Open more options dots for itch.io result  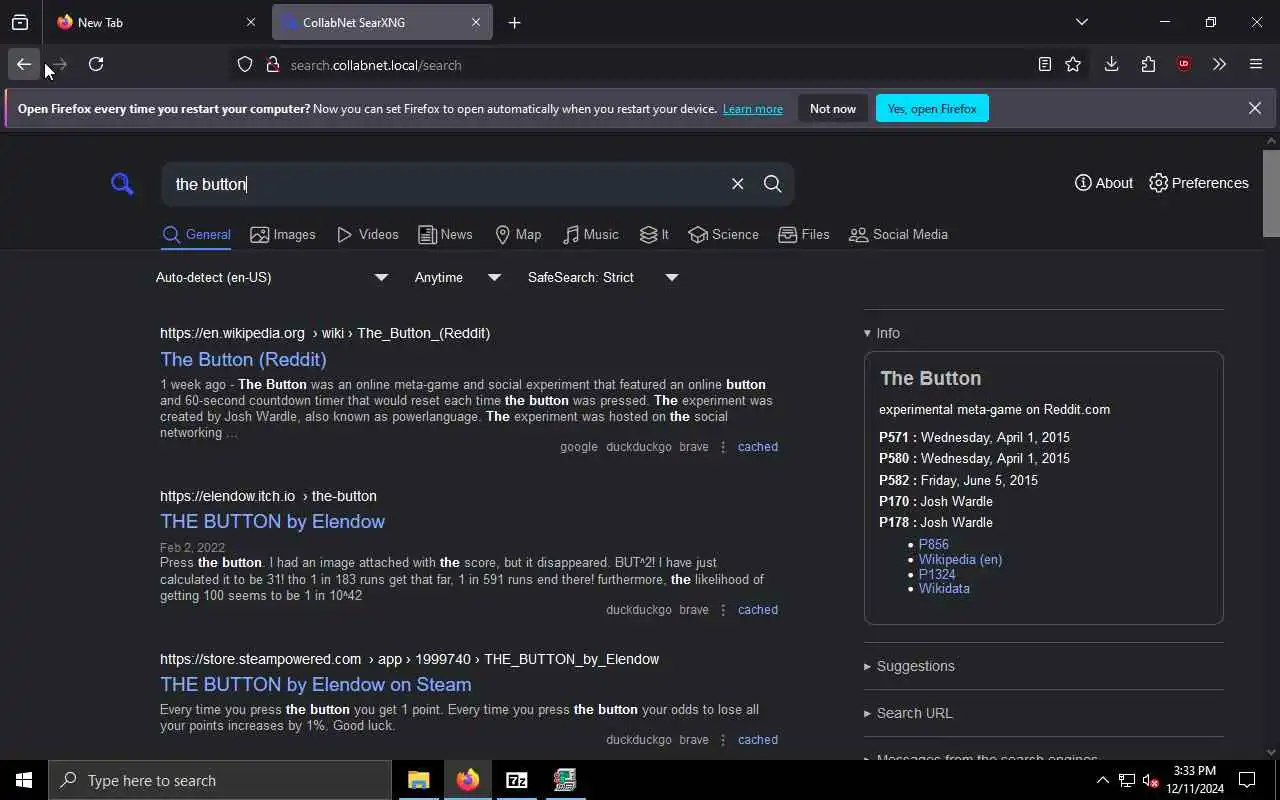(723, 610)
